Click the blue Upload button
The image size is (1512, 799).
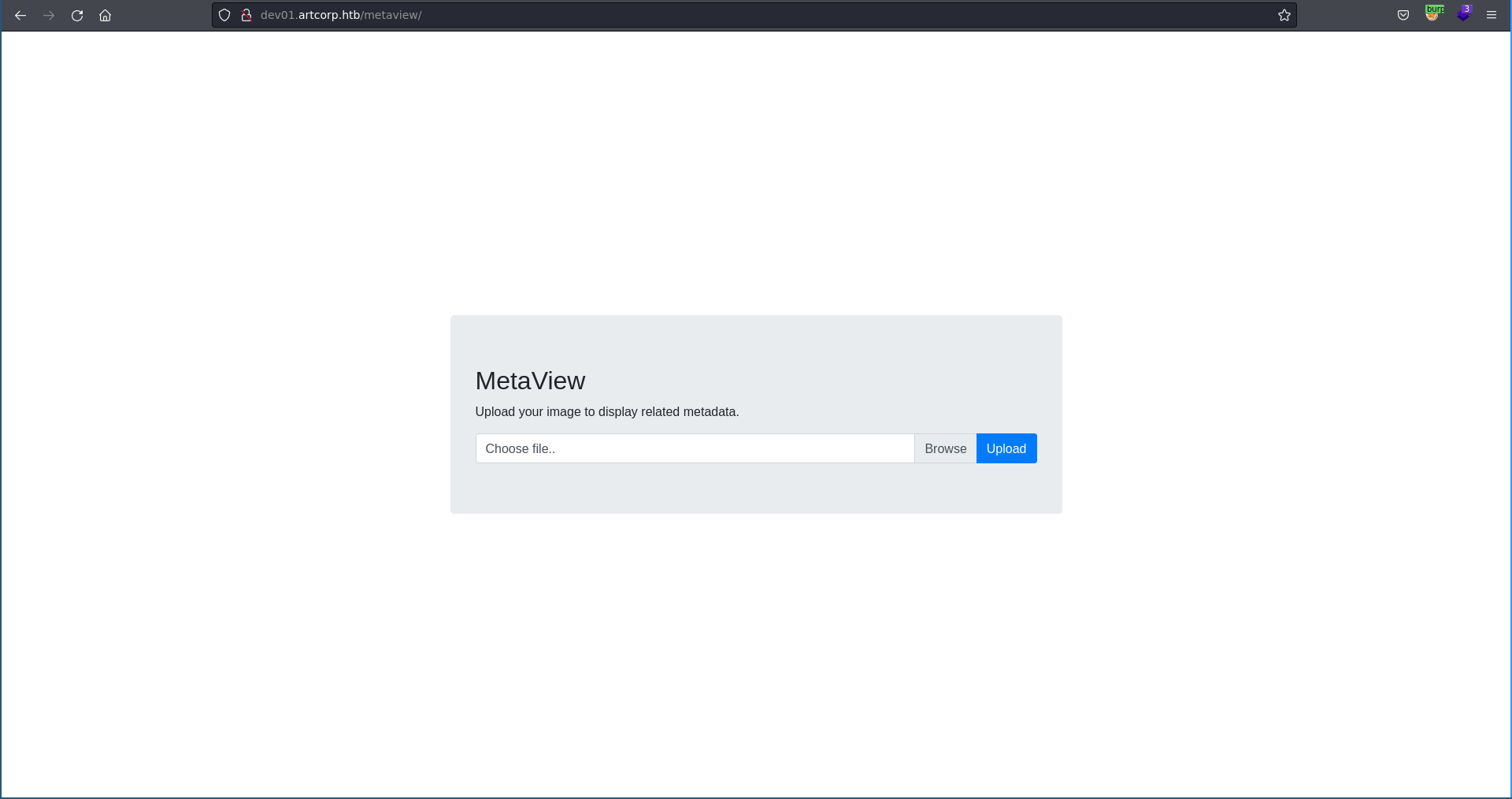tap(1006, 448)
